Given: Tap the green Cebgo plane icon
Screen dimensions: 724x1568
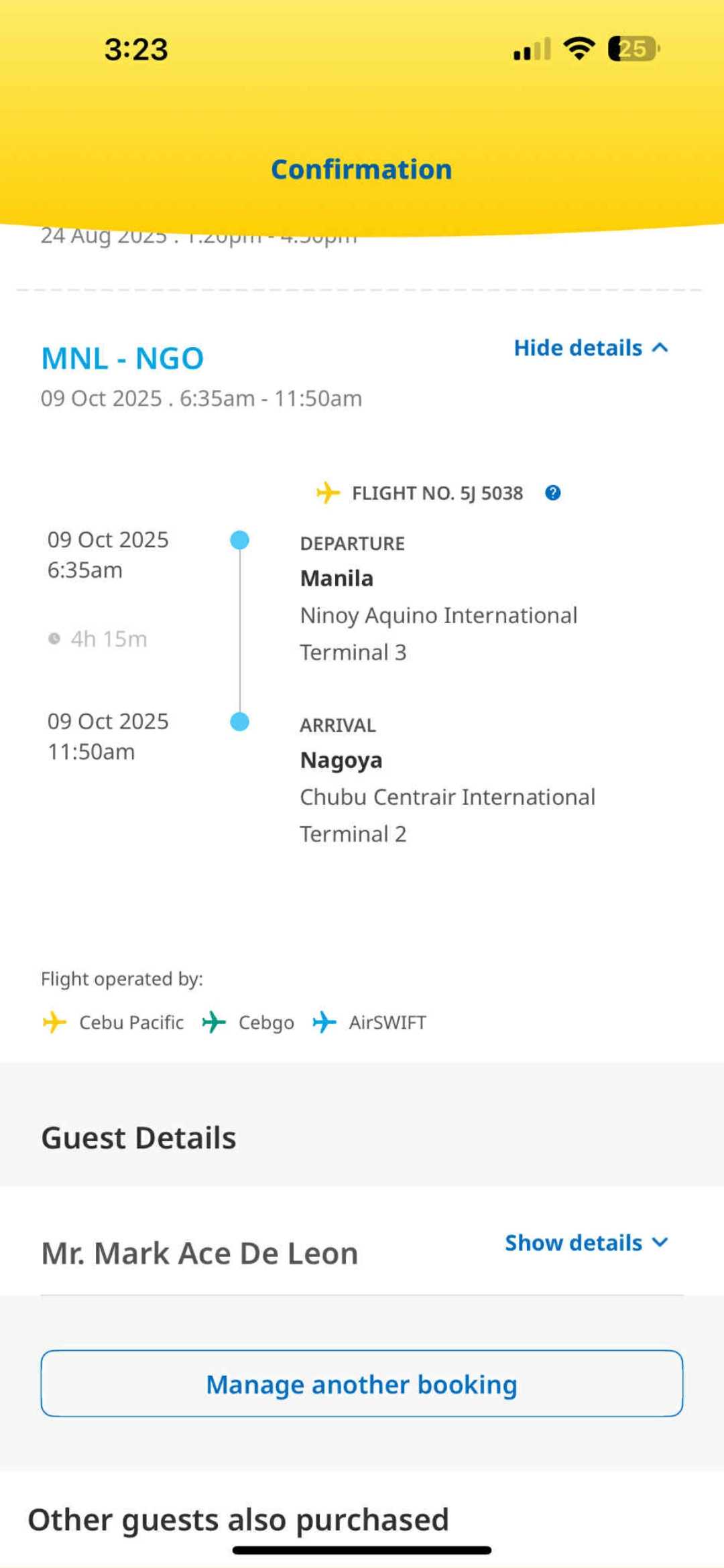Looking at the screenshot, I should point(214,1023).
